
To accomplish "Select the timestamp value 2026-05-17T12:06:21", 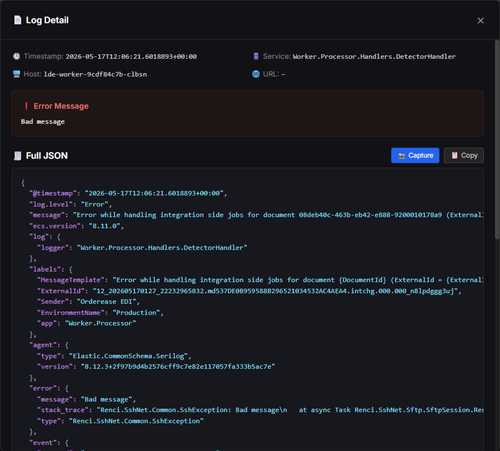I will (x=131, y=57).
